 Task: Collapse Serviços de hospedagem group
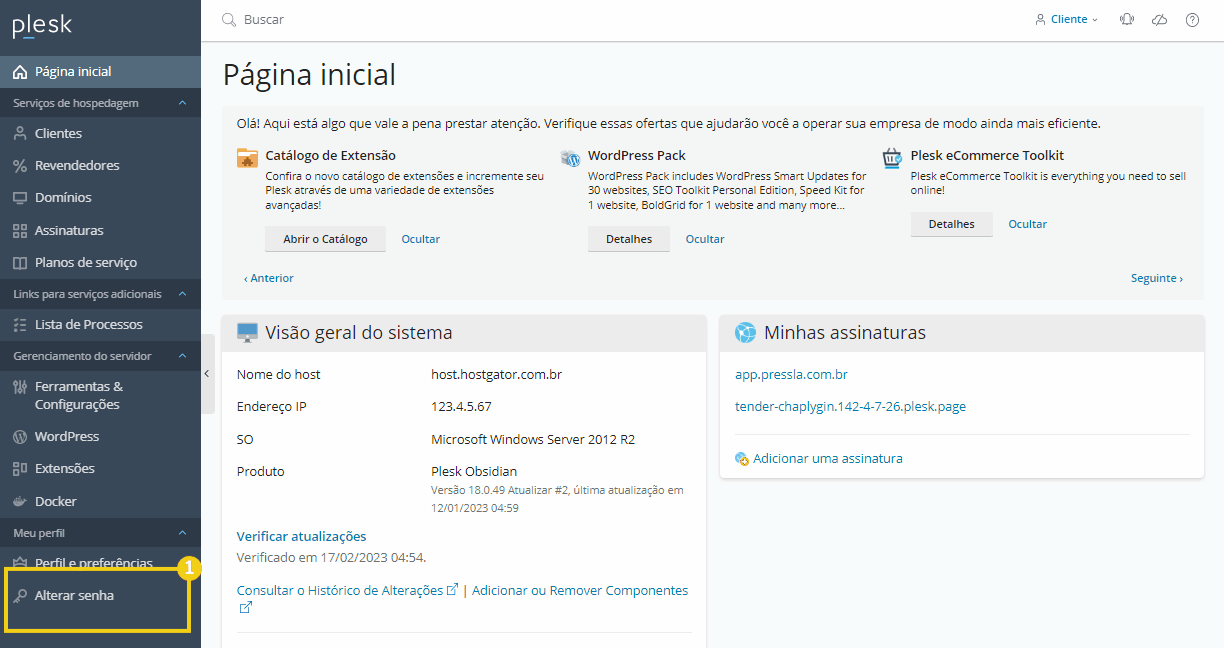pos(182,103)
